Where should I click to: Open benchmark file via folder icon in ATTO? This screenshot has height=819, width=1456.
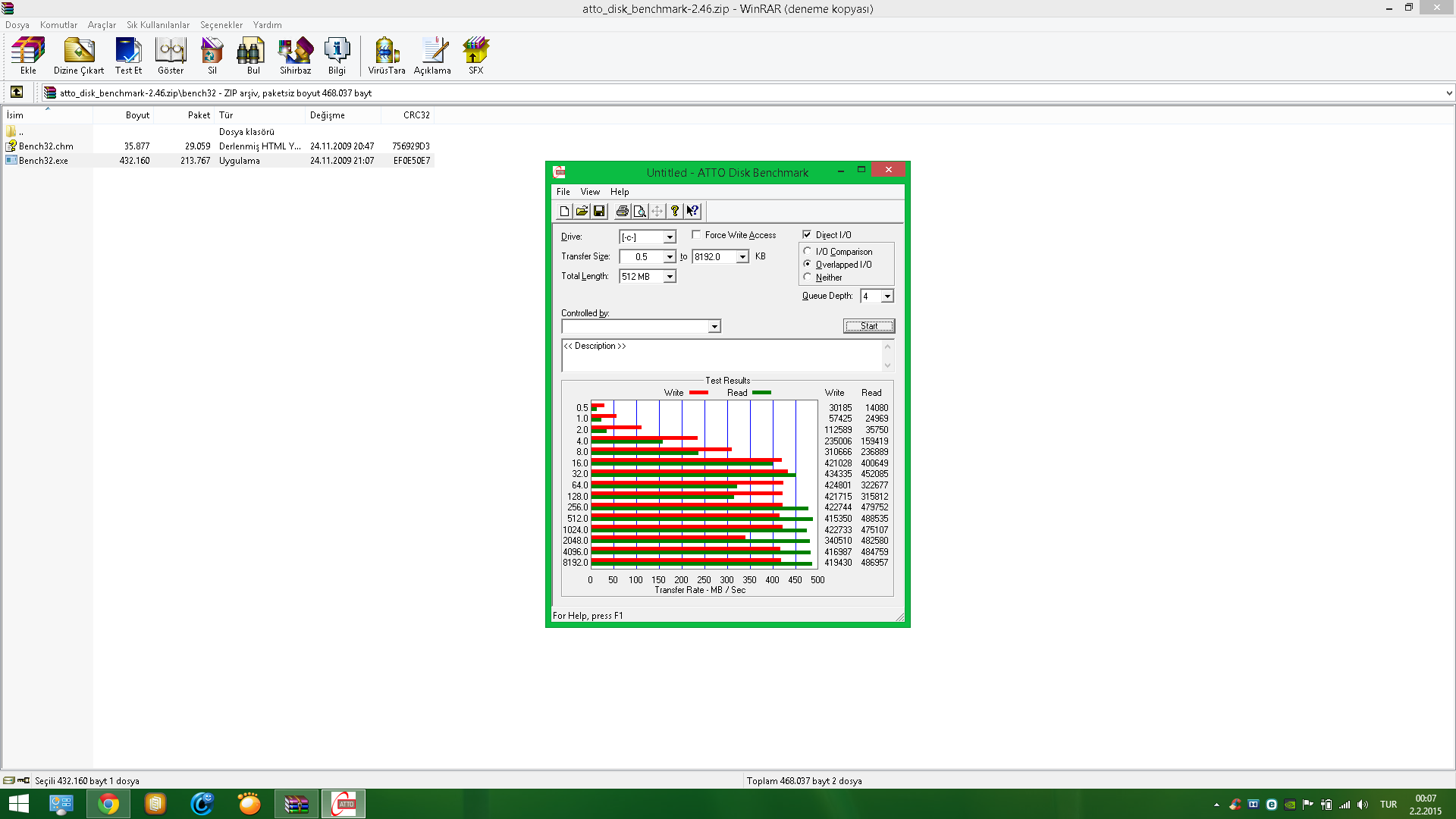[582, 212]
